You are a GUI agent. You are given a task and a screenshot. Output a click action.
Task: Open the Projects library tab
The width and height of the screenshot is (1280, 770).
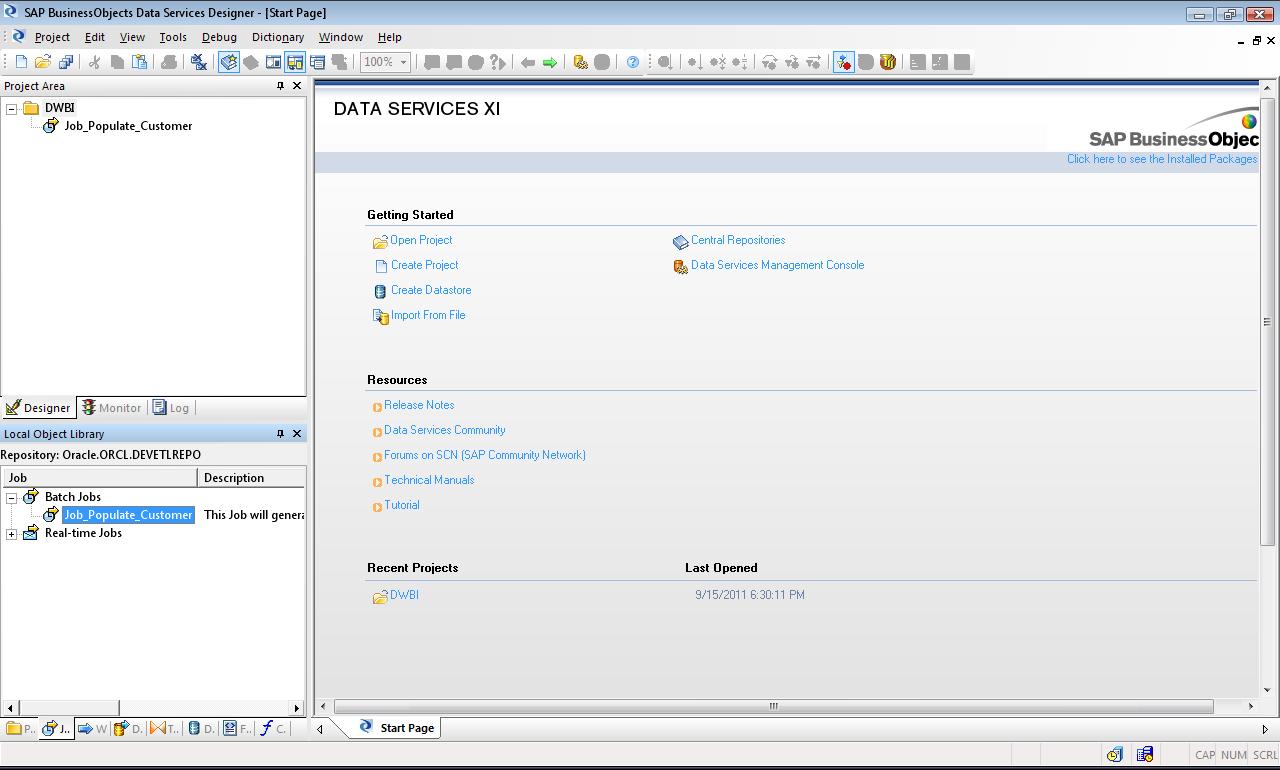tap(20, 728)
